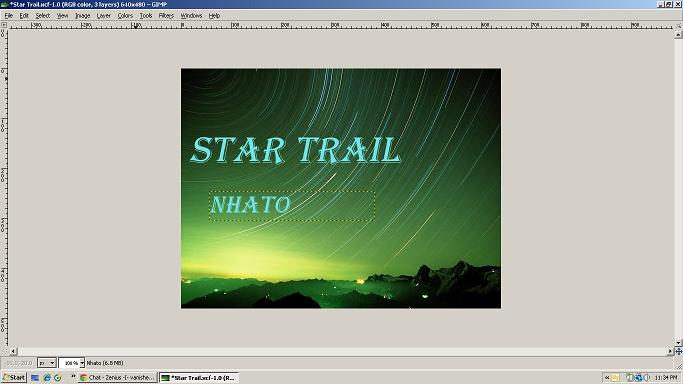Open the Colors menu
683x384 pixels.
point(125,16)
